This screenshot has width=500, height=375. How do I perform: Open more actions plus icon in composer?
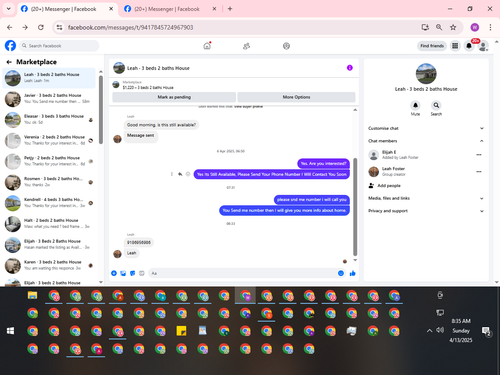[x=114, y=273]
